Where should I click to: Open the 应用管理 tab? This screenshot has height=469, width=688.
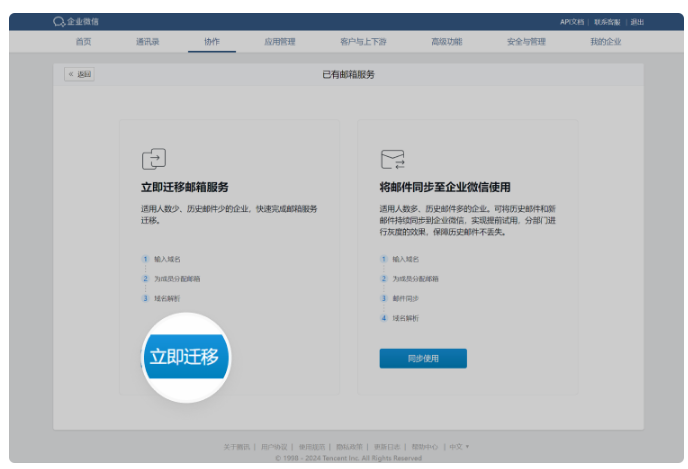(x=279, y=42)
